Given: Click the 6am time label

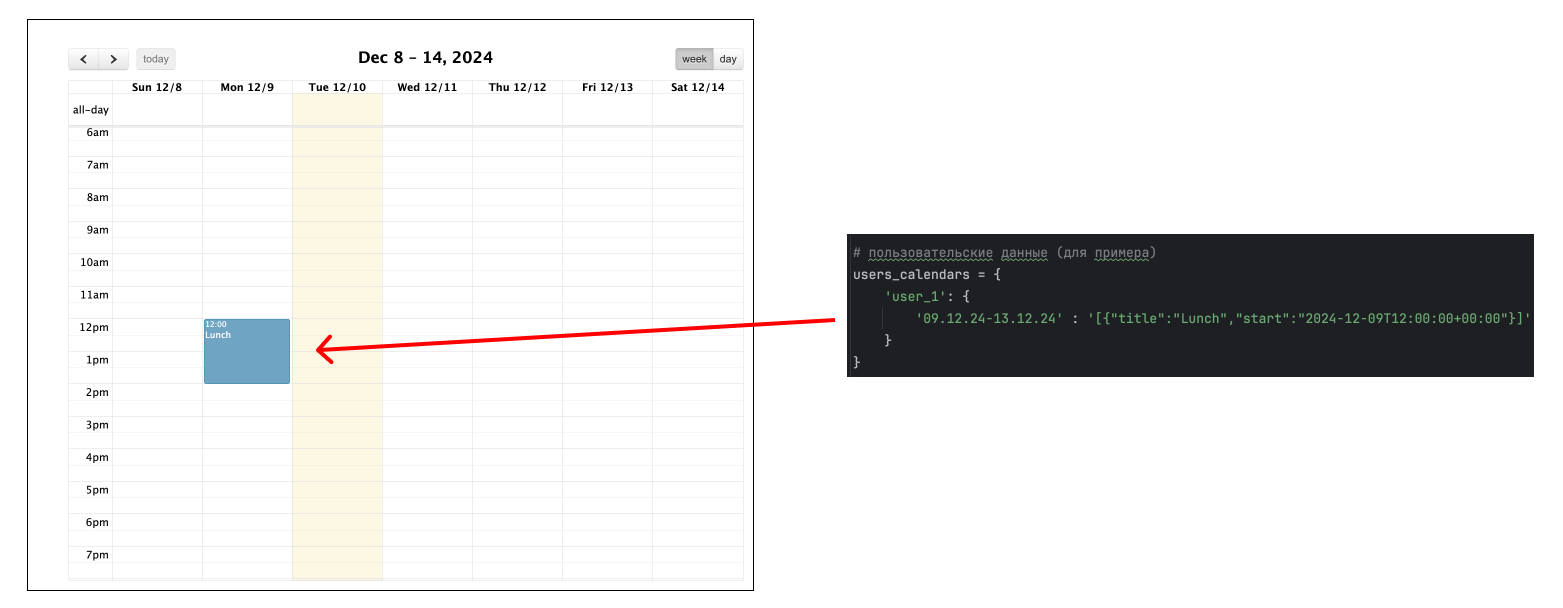Looking at the screenshot, I should pyautogui.click(x=97, y=132).
